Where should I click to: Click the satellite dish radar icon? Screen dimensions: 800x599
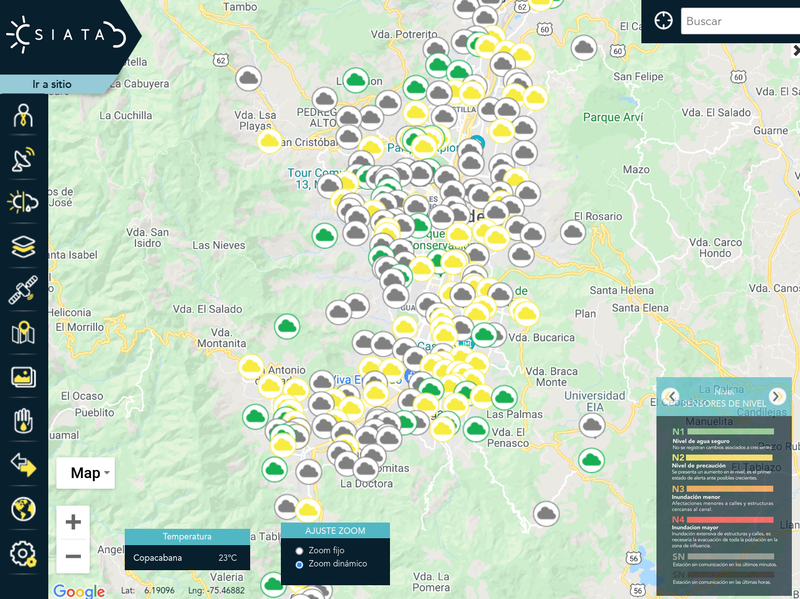click(x=23, y=159)
